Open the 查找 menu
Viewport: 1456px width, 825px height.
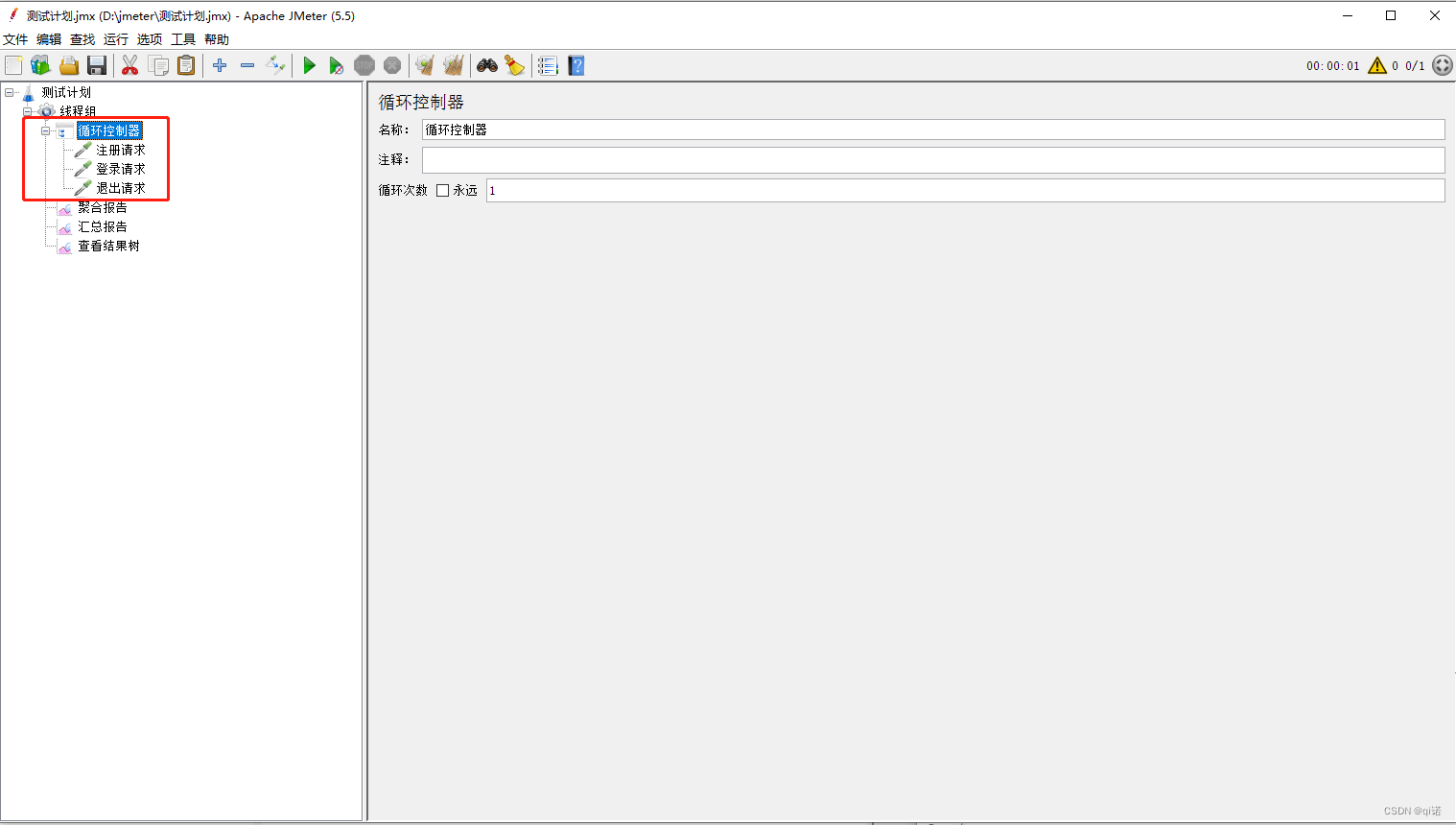(82, 39)
